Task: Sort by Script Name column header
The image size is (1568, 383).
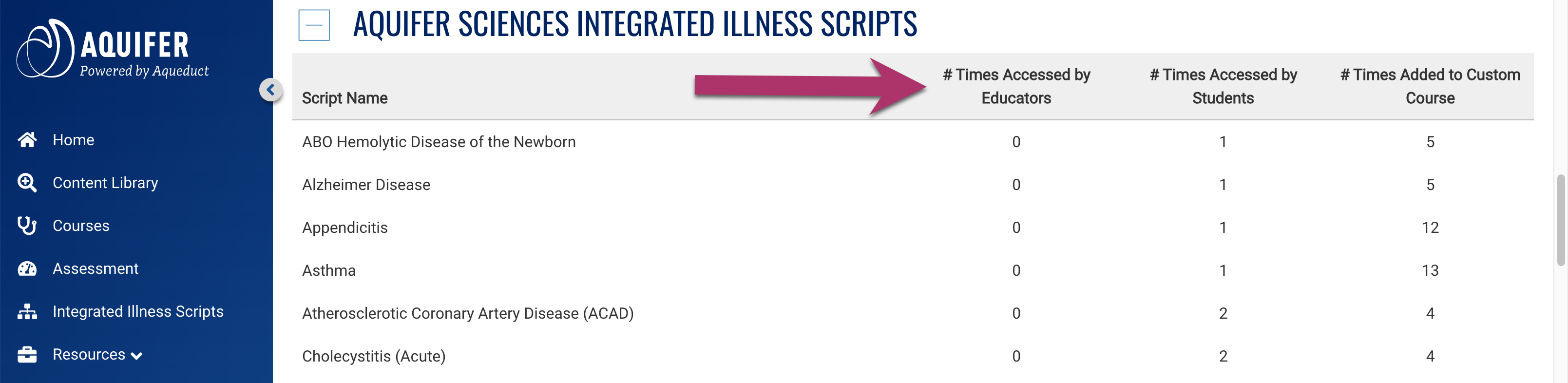Action: point(344,98)
